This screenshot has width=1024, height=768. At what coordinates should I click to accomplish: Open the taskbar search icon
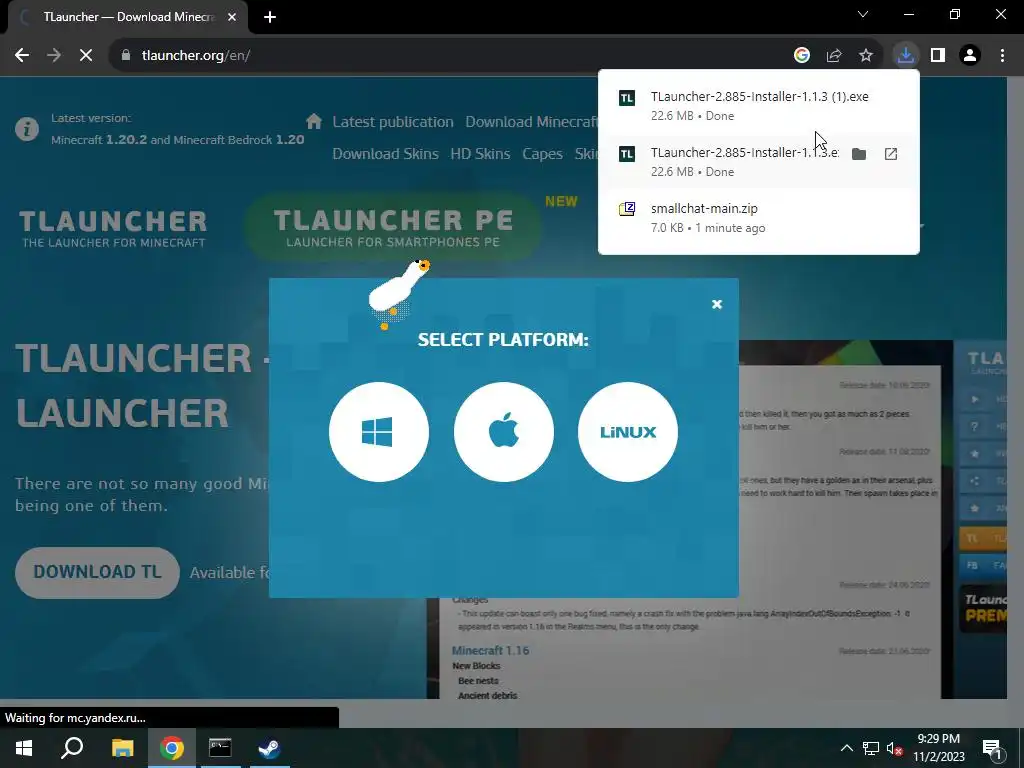[72, 748]
